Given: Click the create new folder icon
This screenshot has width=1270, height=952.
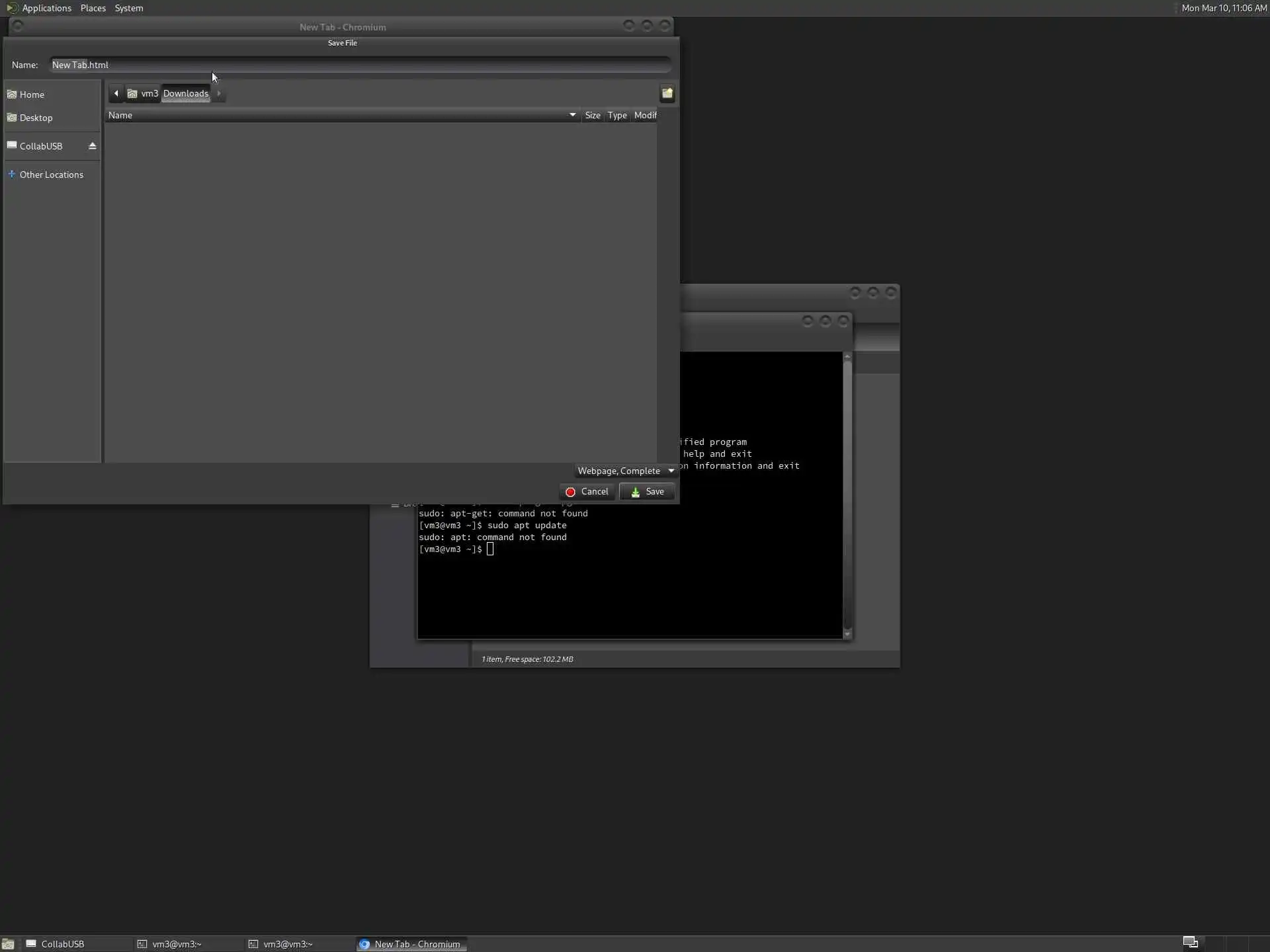Looking at the screenshot, I should coord(667,93).
